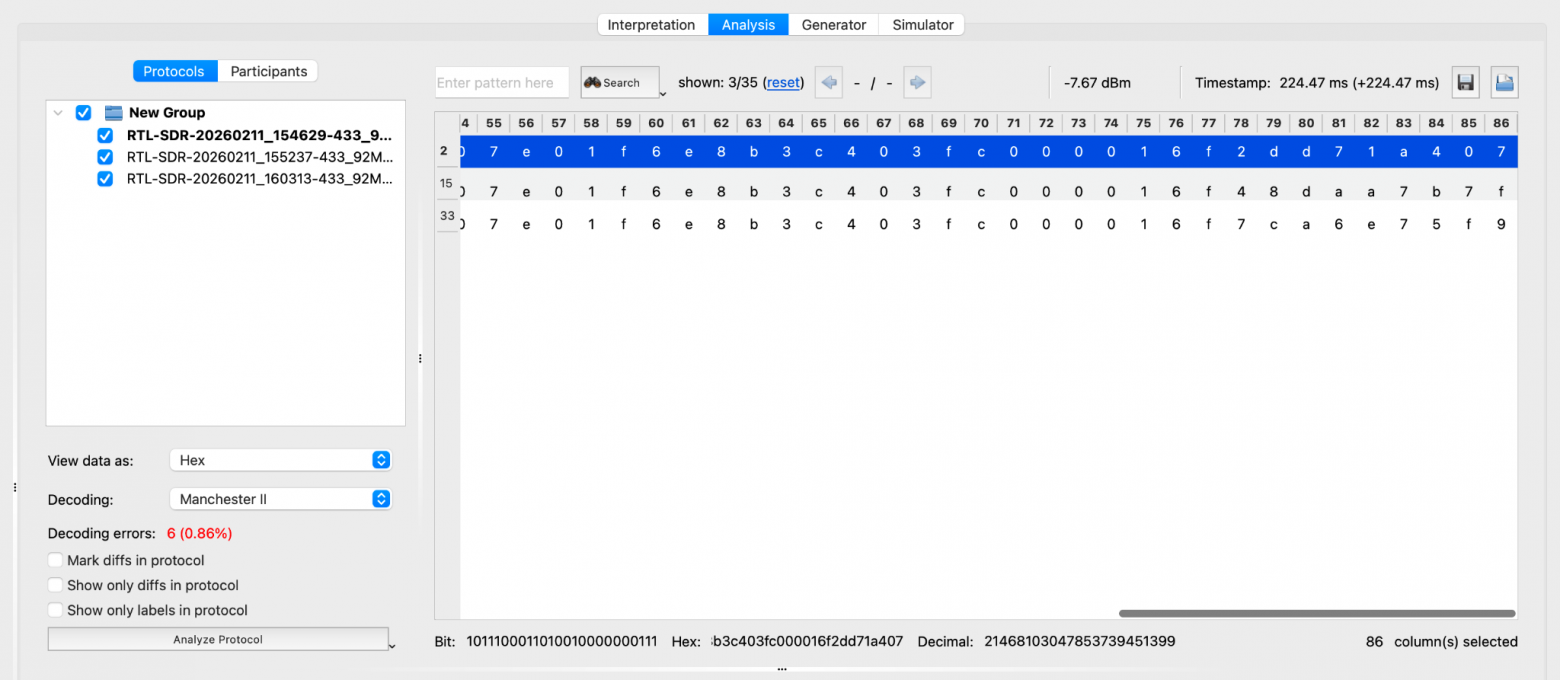This screenshot has width=1560, height=680.
Task: Go to previous search result arrow
Action: pos(829,83)
